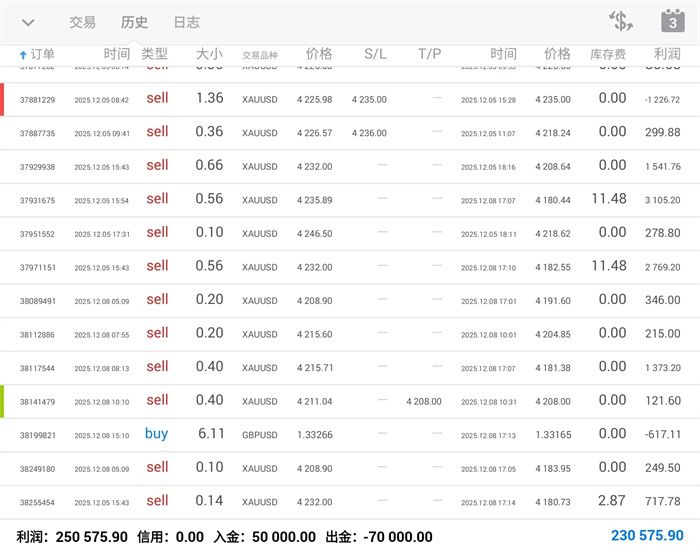This screenshot has width=700, height=550.
Task: Open the calendar date filter icon
Action: (673, 21)
